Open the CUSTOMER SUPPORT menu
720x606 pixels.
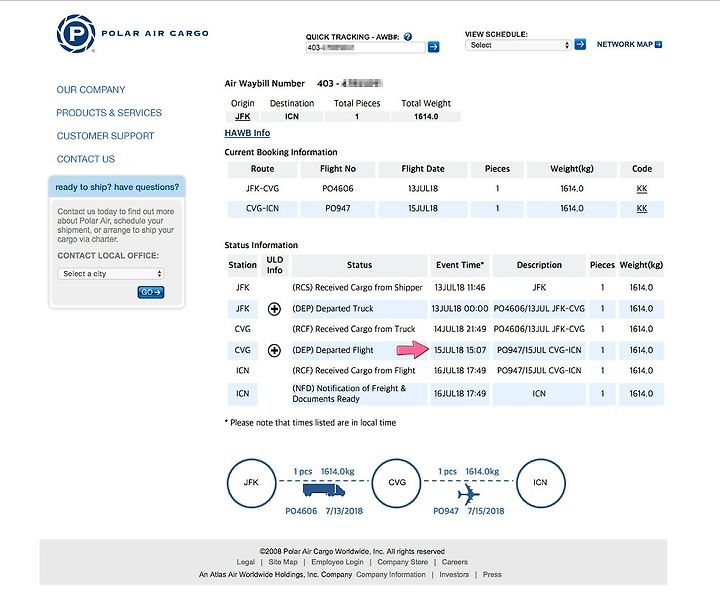point(105,136)
